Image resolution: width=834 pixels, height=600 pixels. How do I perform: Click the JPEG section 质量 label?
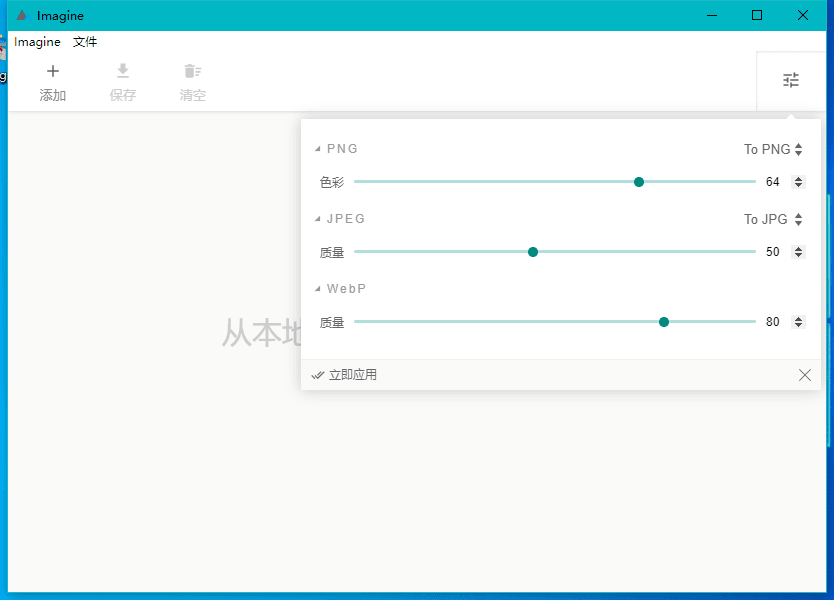point(332,253)
